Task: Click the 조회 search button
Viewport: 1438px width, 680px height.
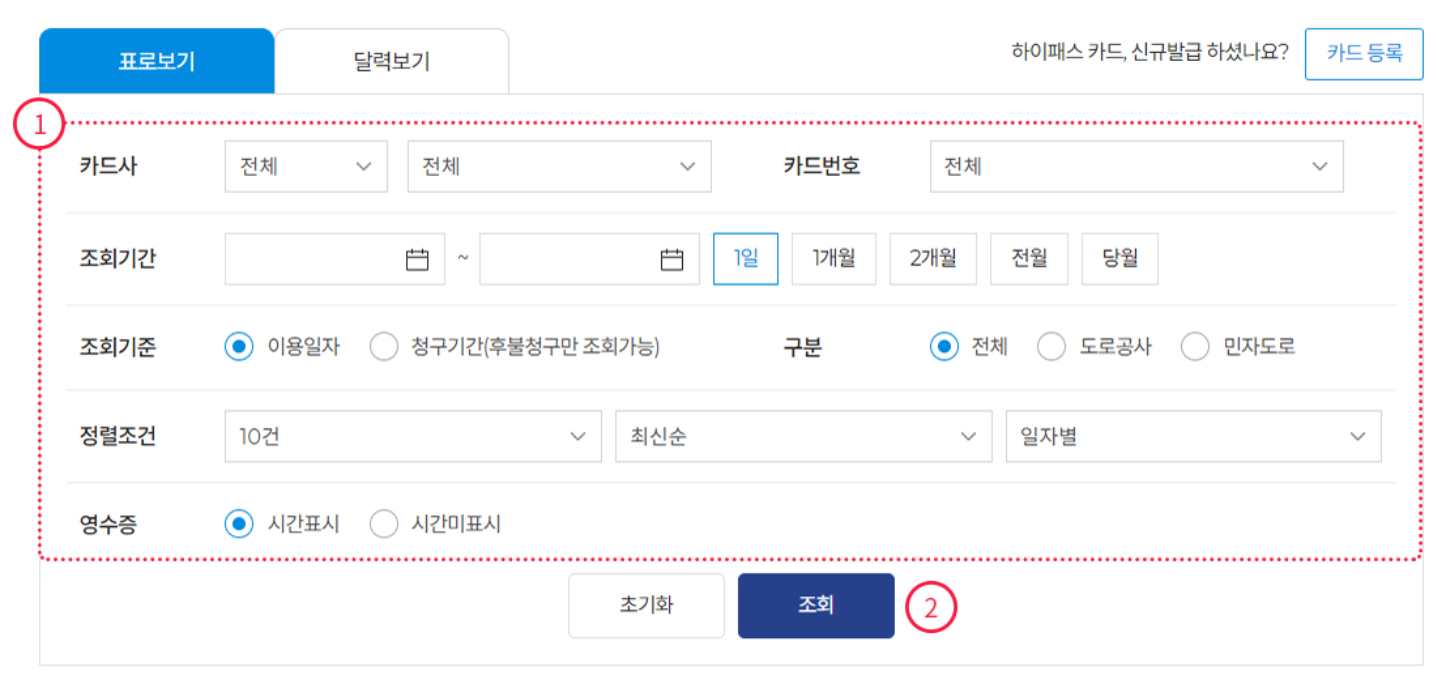Action: [815, 605]
